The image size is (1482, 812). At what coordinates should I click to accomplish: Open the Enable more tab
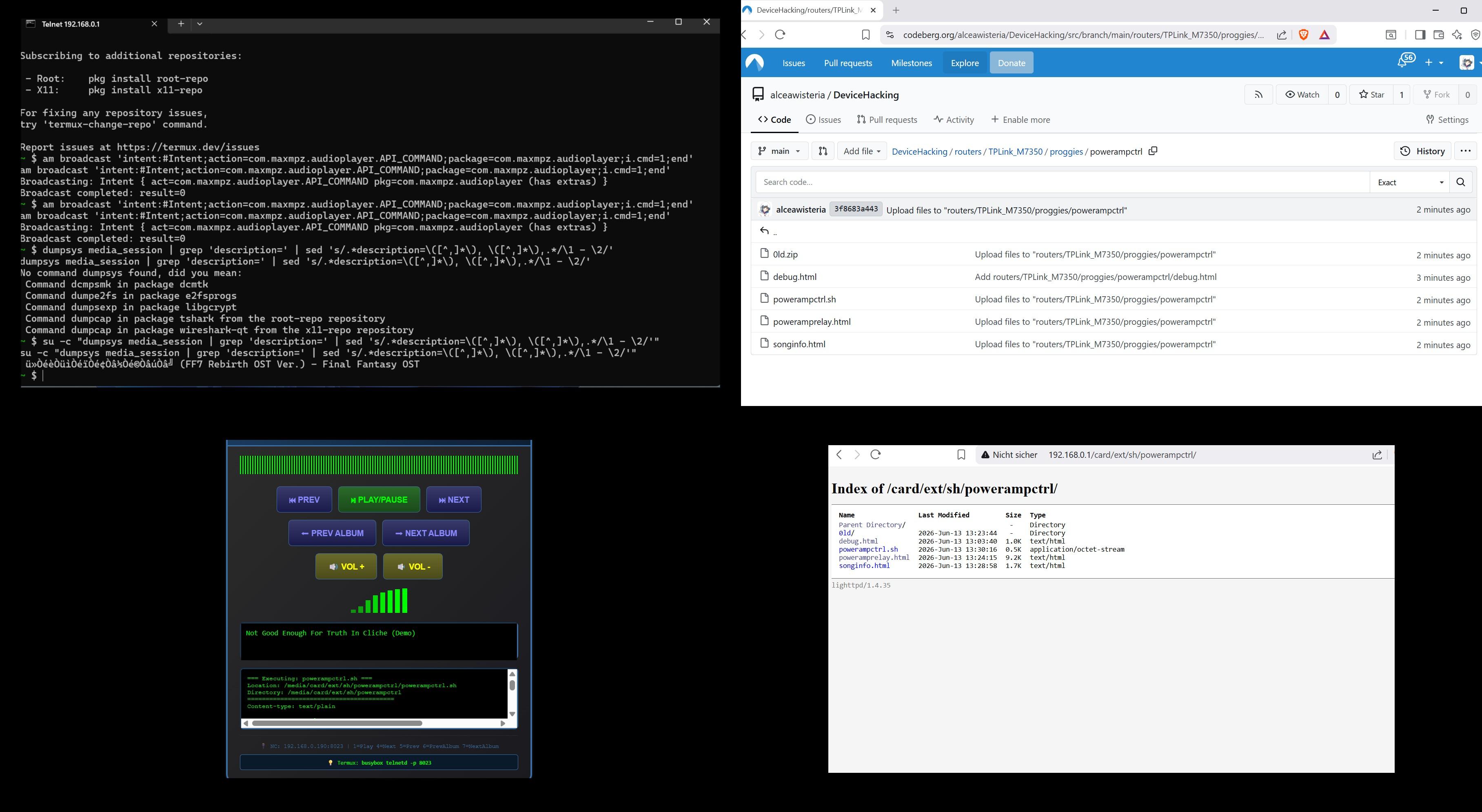[1020, 120]
